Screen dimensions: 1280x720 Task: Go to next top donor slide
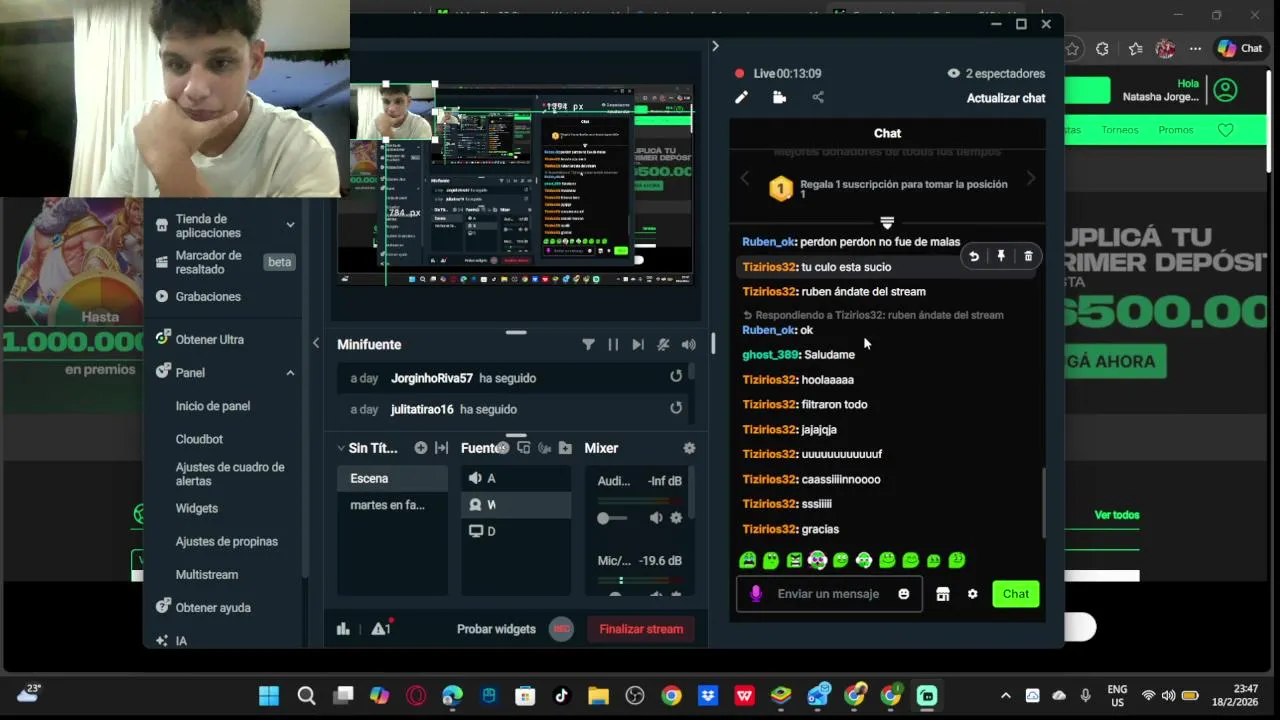tap(1031, 178)
